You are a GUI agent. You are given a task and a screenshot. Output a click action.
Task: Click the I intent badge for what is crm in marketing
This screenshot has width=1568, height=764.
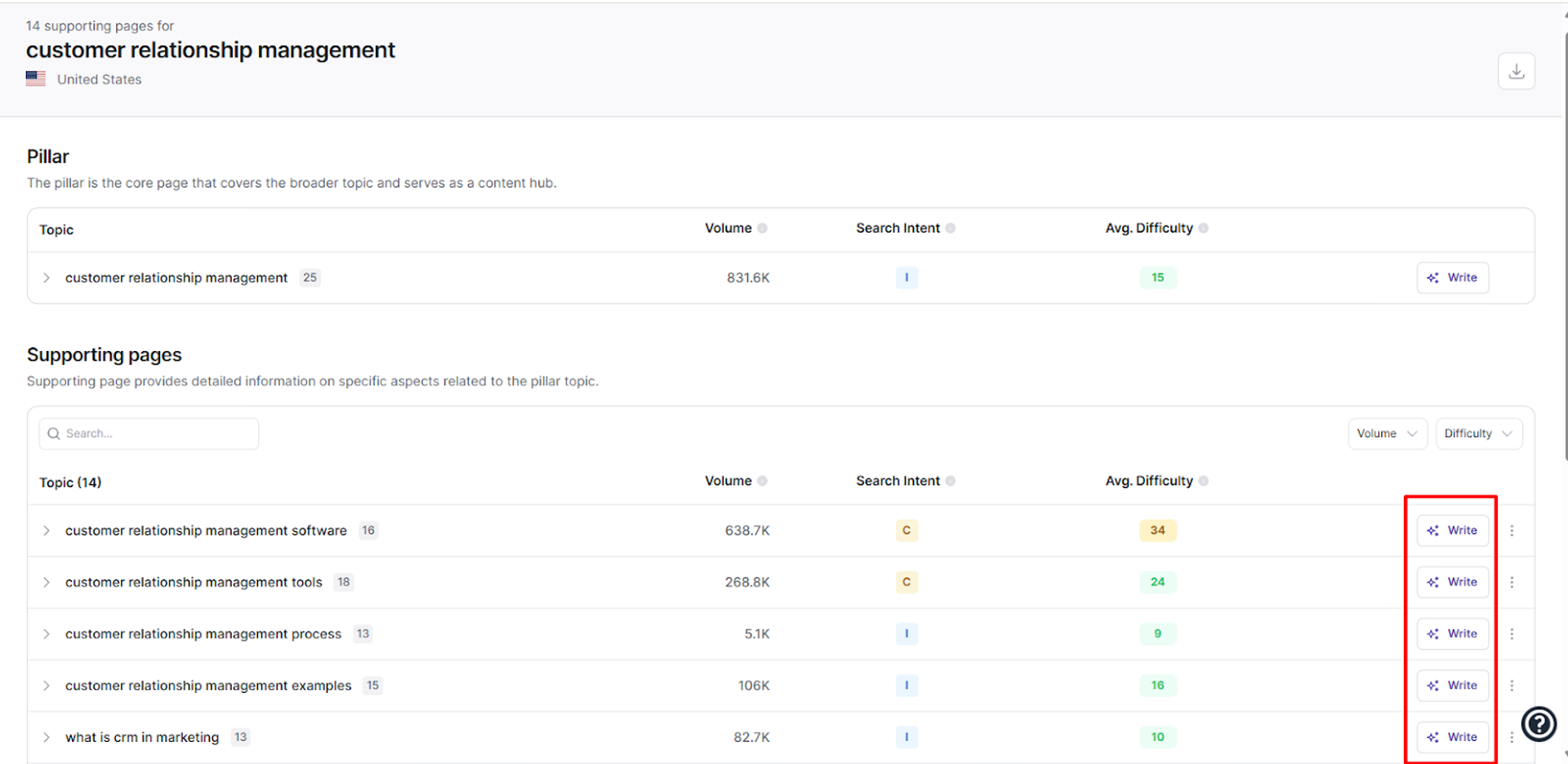click(x=906, y=737)
